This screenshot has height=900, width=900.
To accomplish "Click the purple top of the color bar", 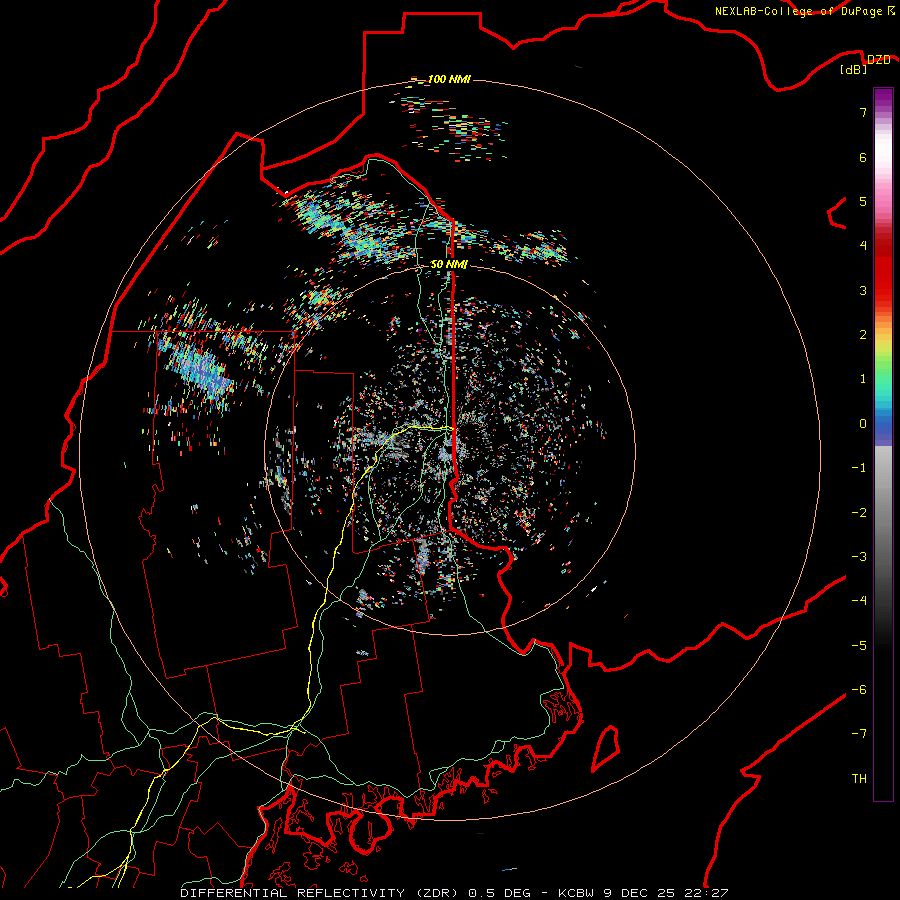I will coord(883,98).
